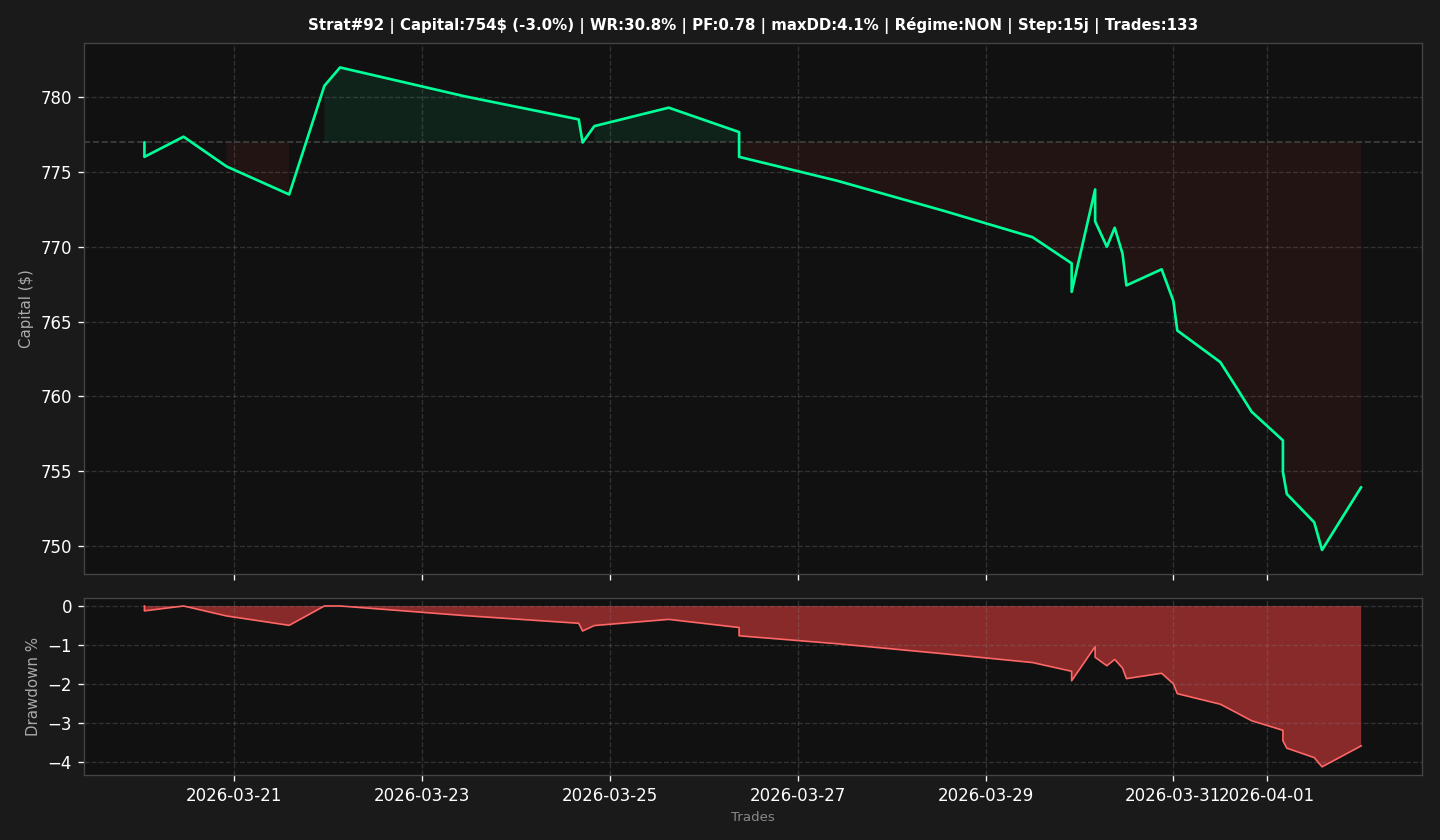Viewport: 1440px width, 840px height.
Task: Click the chart title starting with Strat#92
Action: 753,25
